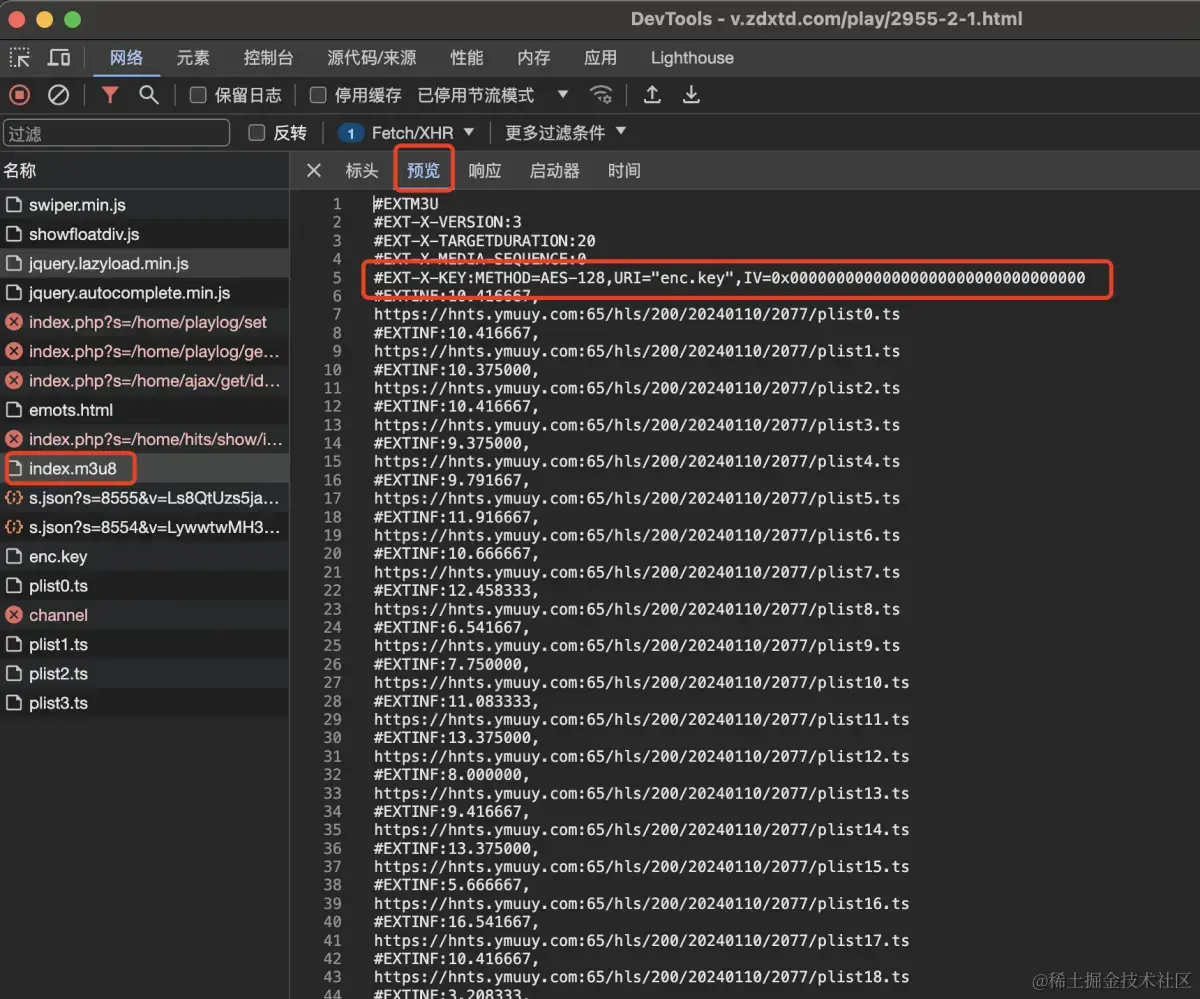Screen dimensions: 1200x999
Task: Select the jquery.lazyload.min.js request
Action: 144,264
